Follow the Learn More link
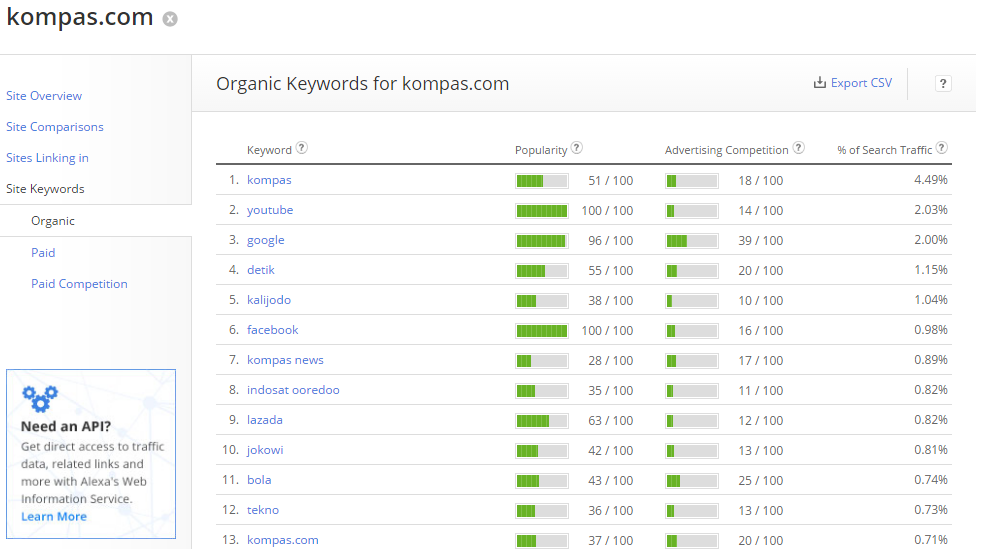Viewport: 982px width, 549px height. (54, 516)
